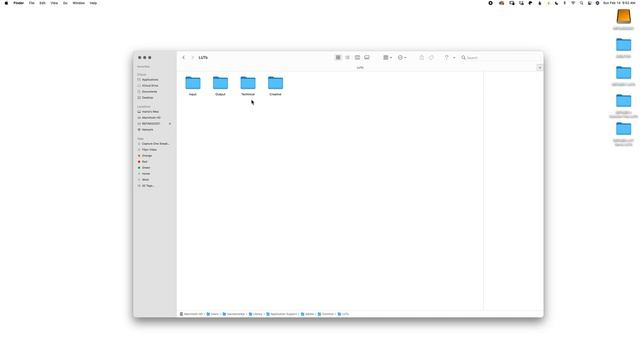Filter by the Green tag
Viewport: 640px width, 360px height.
pyautogui.click(x=146, y=168)
